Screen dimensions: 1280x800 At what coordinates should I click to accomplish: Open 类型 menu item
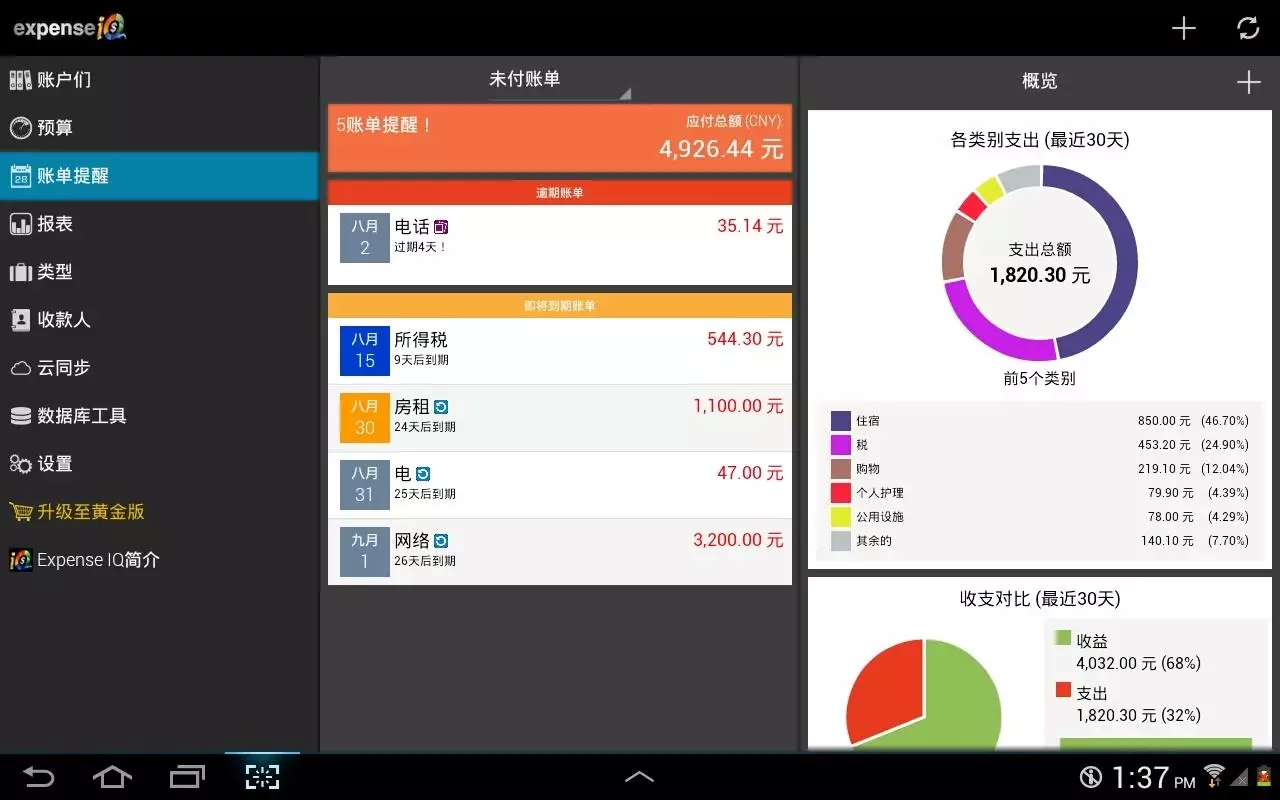point(159,272)
